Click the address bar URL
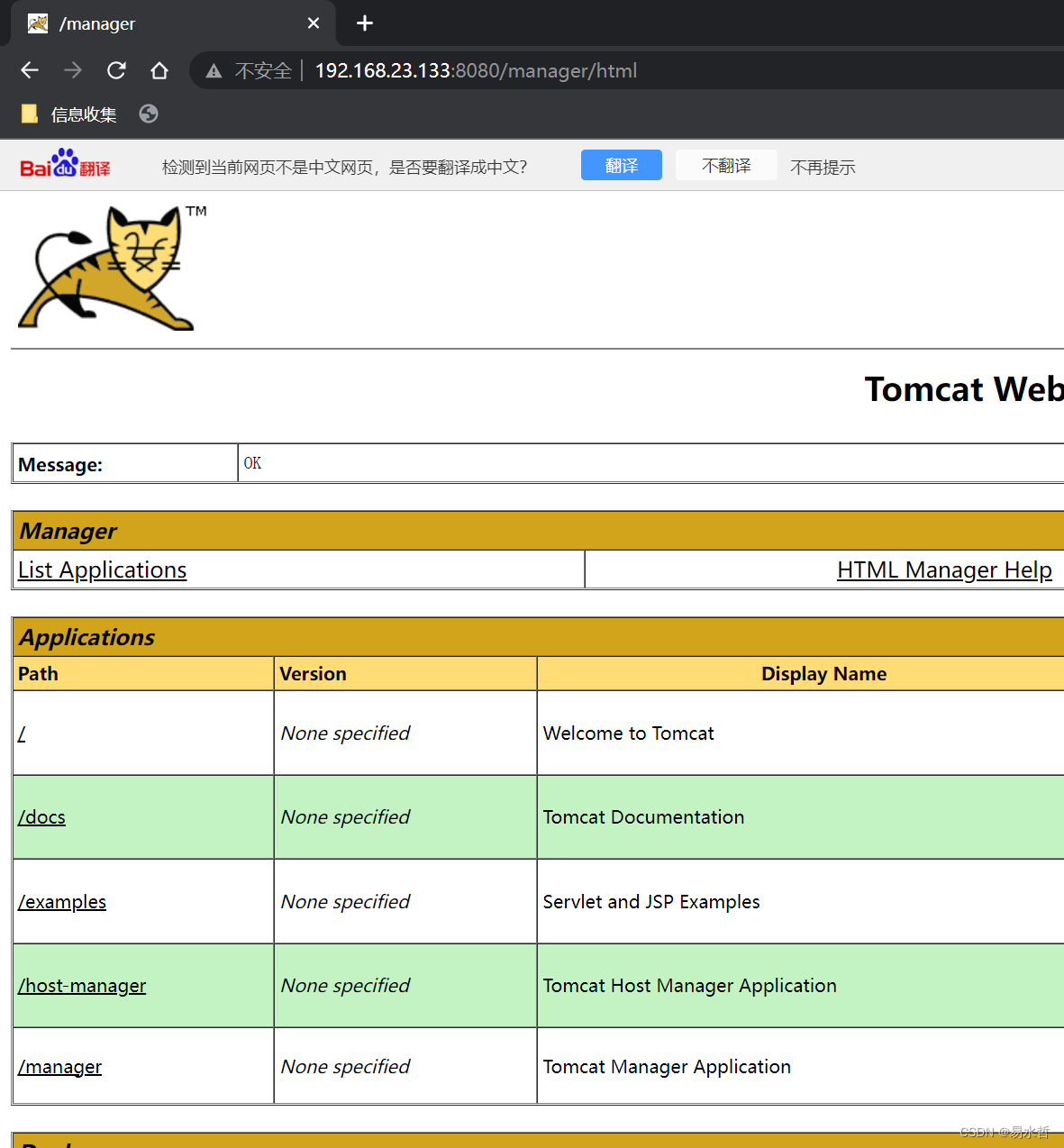Screen dimensions: 1064x1148 click(476, 70)
